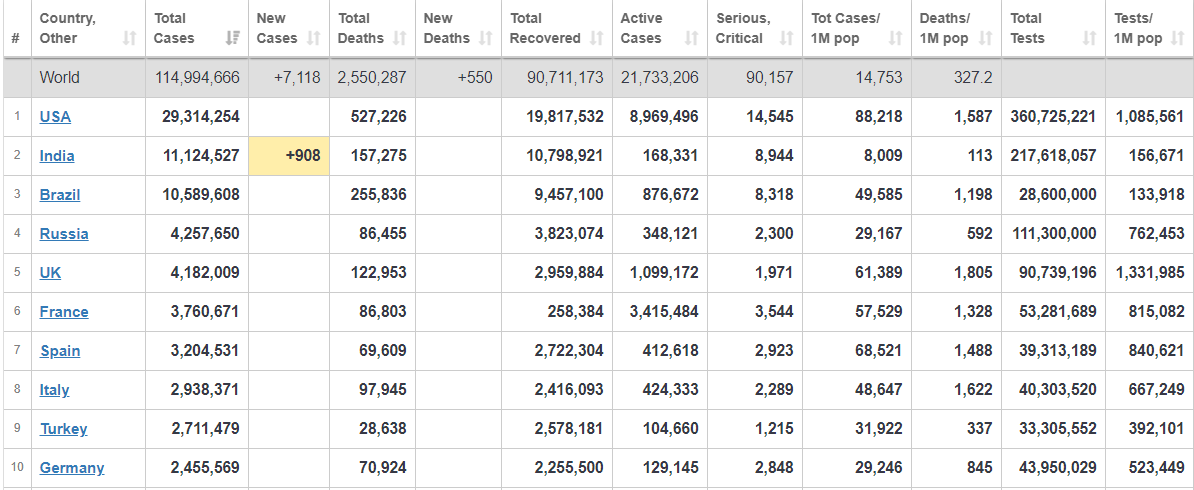Go to the Germany country page
Screen dimensions: 1194x490
point(72,468)
